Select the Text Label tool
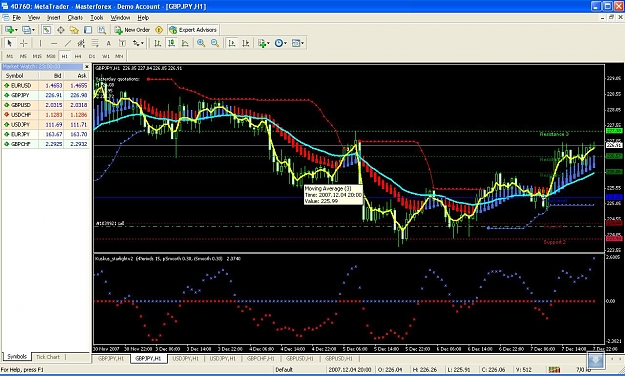 (x=122, y=43)
